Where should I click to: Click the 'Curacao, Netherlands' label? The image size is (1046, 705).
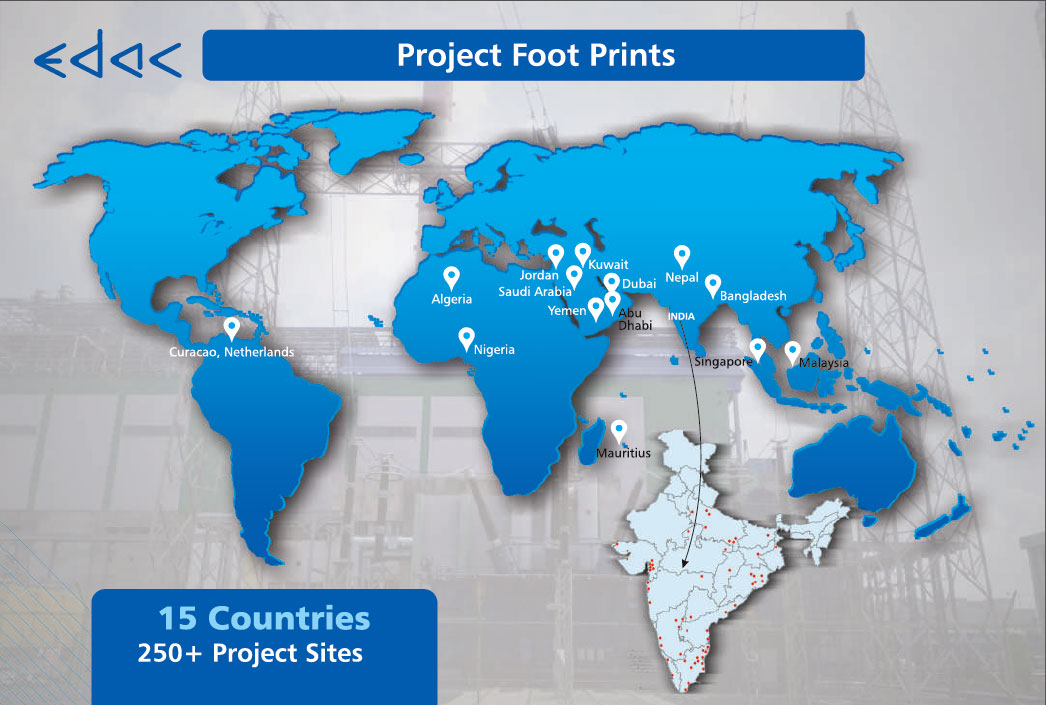pos(231,352)
